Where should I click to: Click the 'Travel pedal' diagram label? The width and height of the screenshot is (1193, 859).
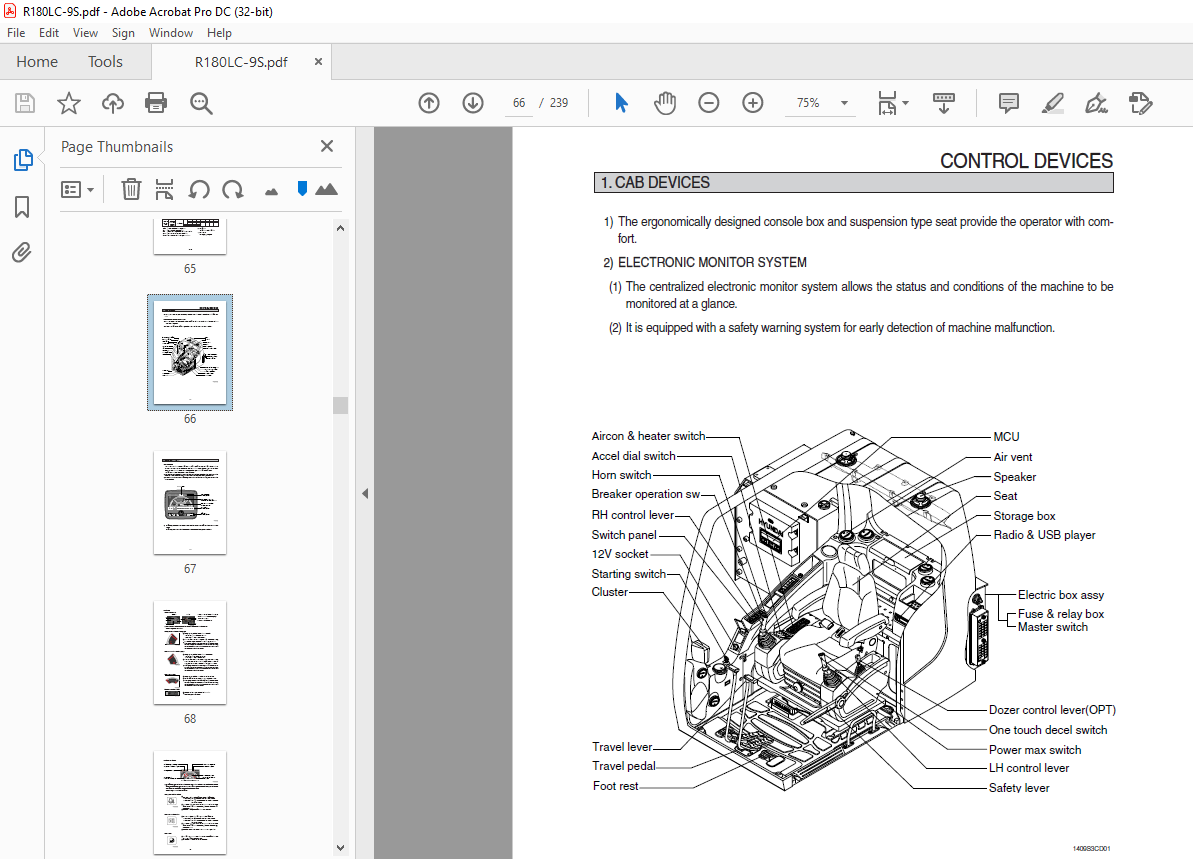click(x=624, y=766)
